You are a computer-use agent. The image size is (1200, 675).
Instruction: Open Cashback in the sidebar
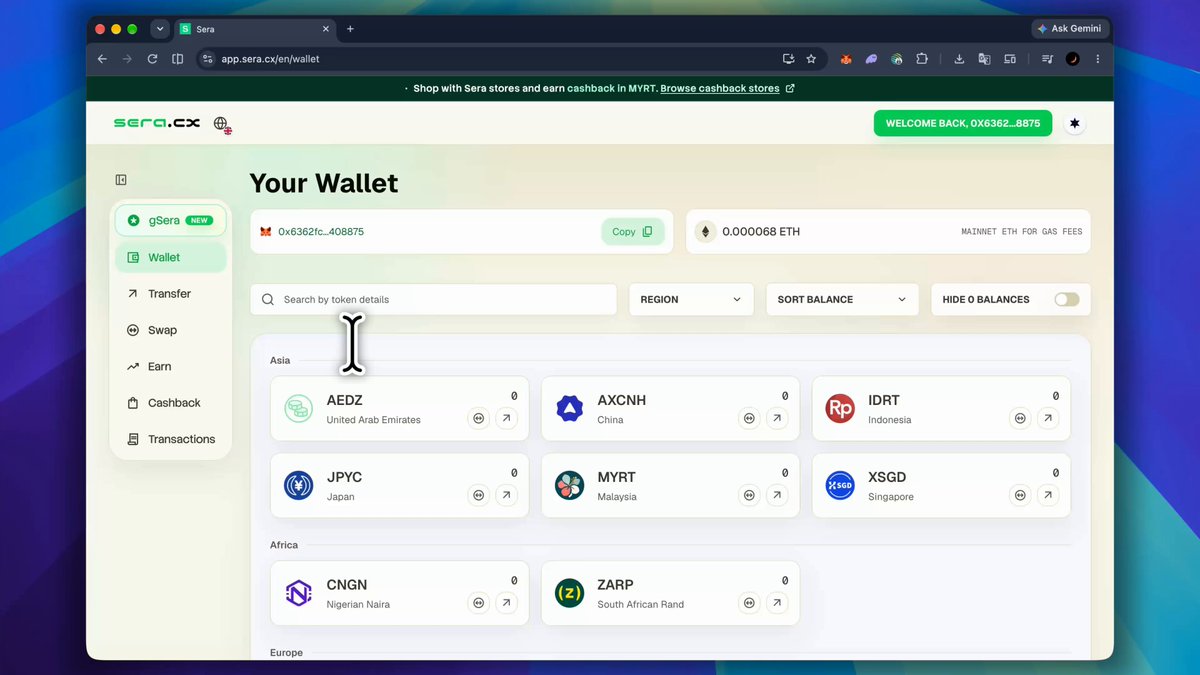coord(171,403)
